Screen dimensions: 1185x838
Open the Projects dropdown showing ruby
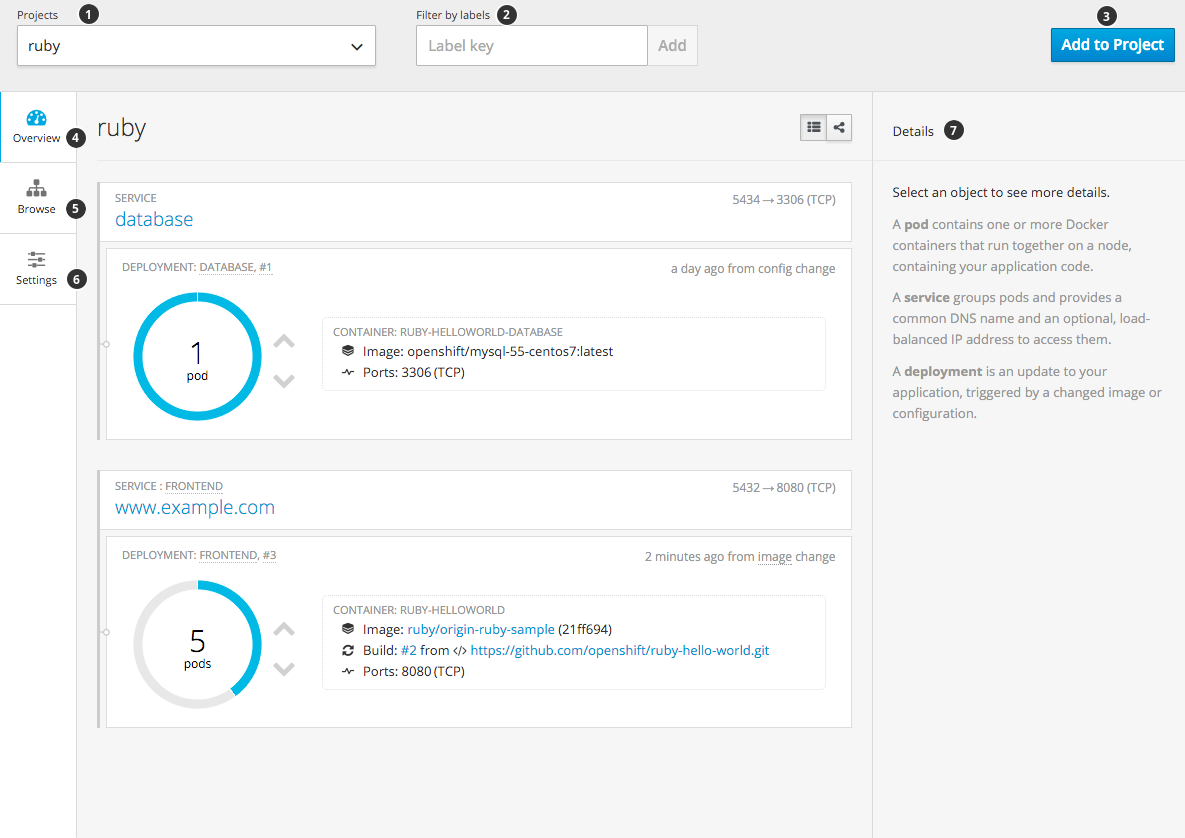click(x=196, y=46)
